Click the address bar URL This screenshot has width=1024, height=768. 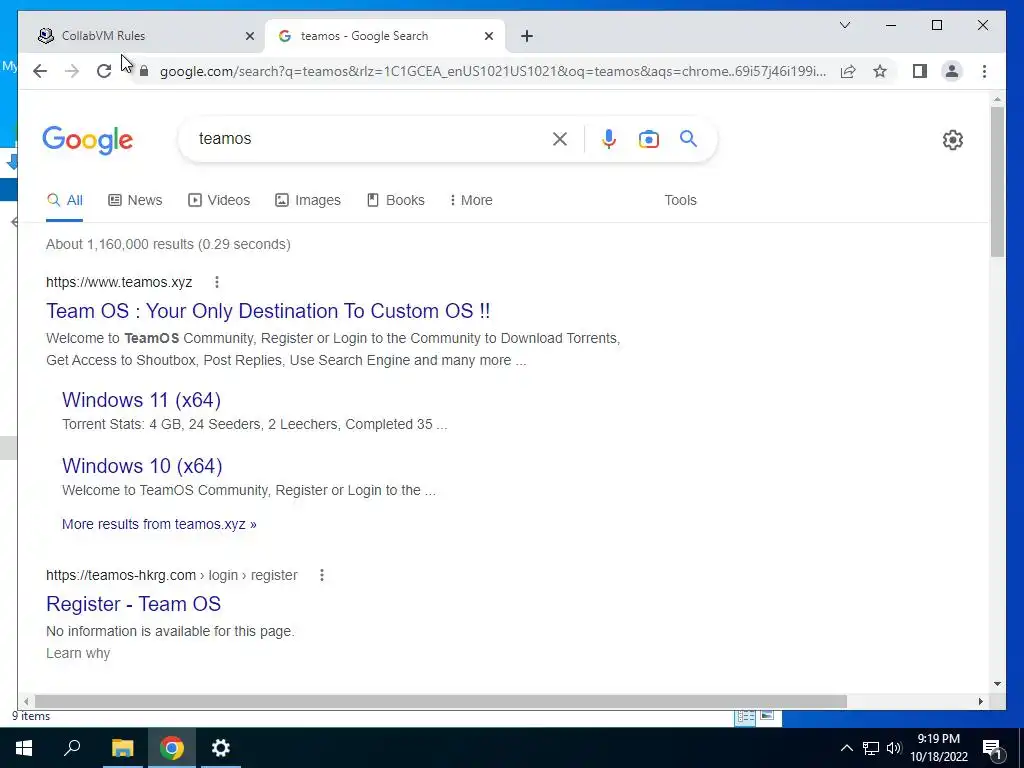tap(493, 71)
